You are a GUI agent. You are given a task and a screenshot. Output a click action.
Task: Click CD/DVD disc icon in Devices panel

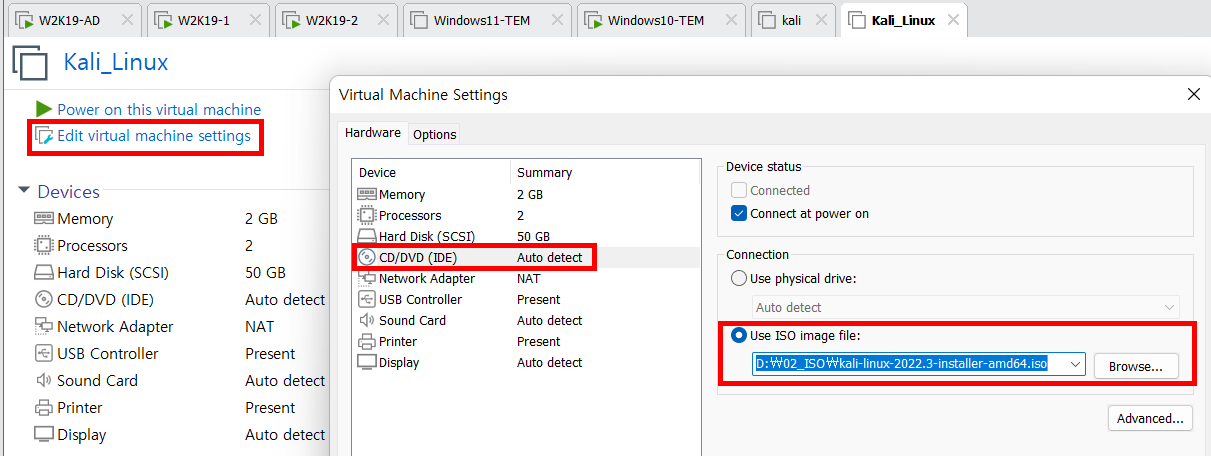pos(43,299)
